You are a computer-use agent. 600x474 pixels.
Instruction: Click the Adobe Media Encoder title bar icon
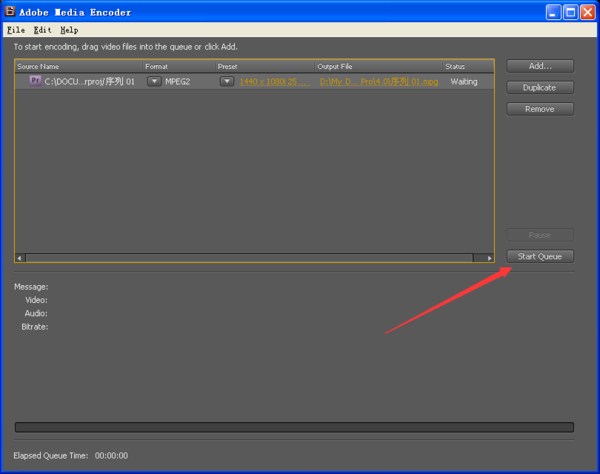(x=10, y=11)
